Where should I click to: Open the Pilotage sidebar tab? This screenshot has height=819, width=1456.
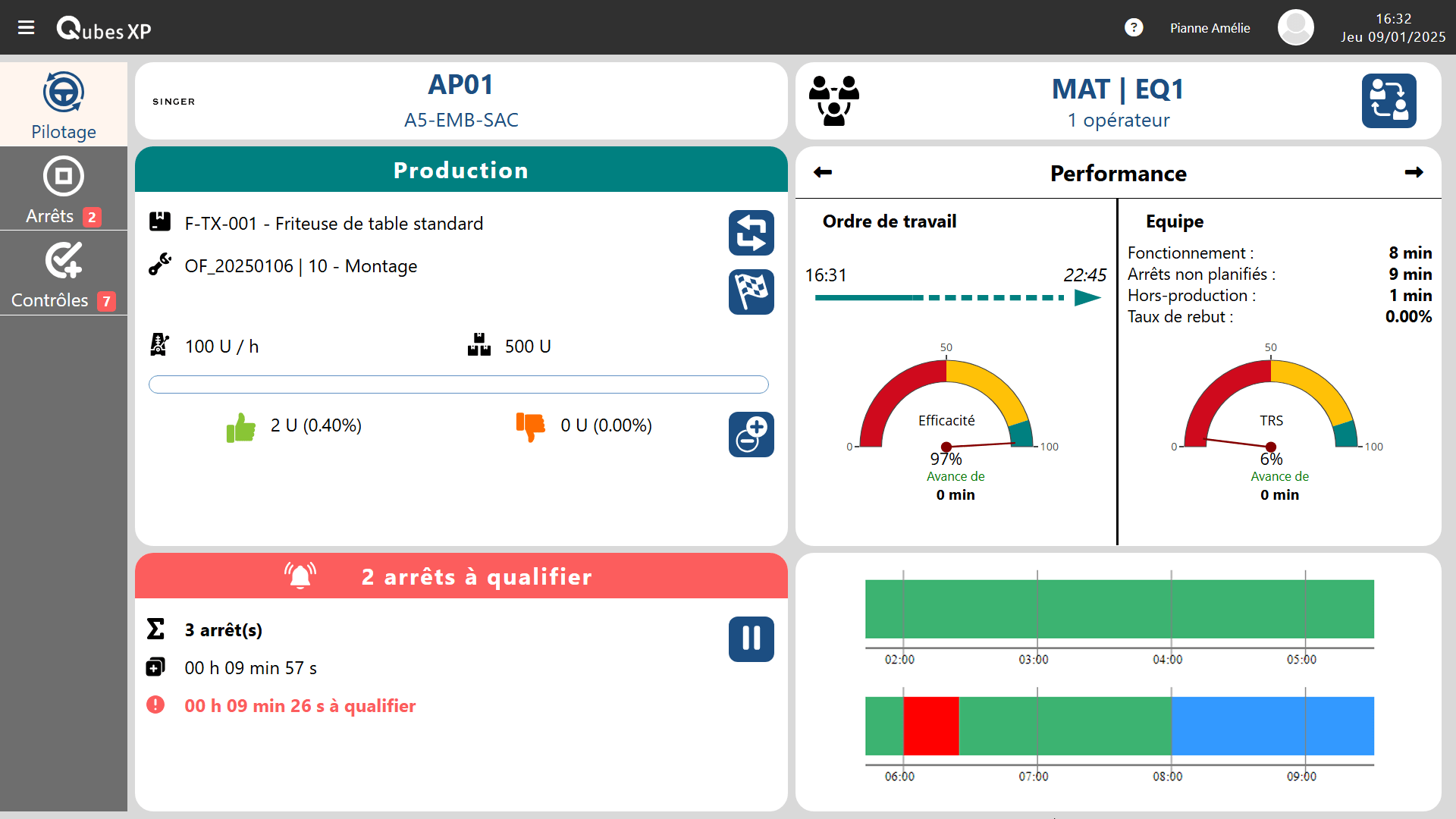(x=64, y=105)
